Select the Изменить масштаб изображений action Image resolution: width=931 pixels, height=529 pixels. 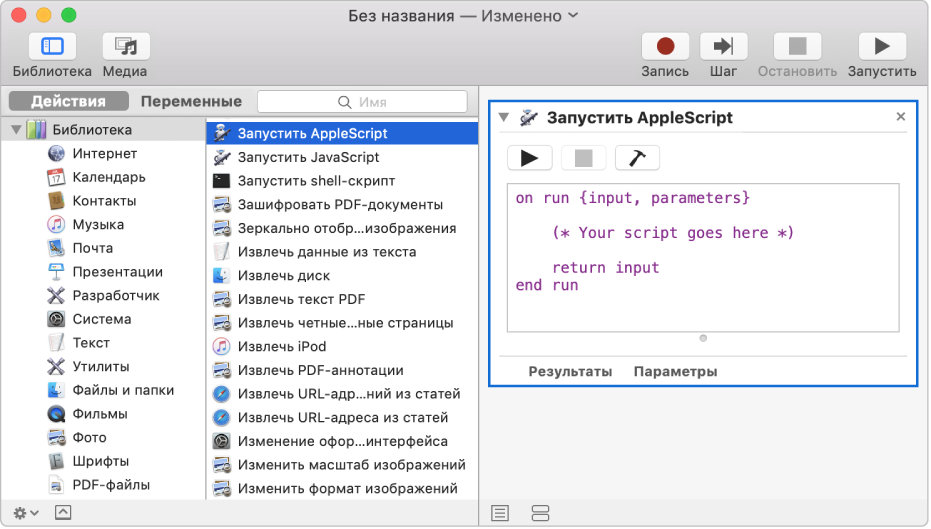coord(342,465)
